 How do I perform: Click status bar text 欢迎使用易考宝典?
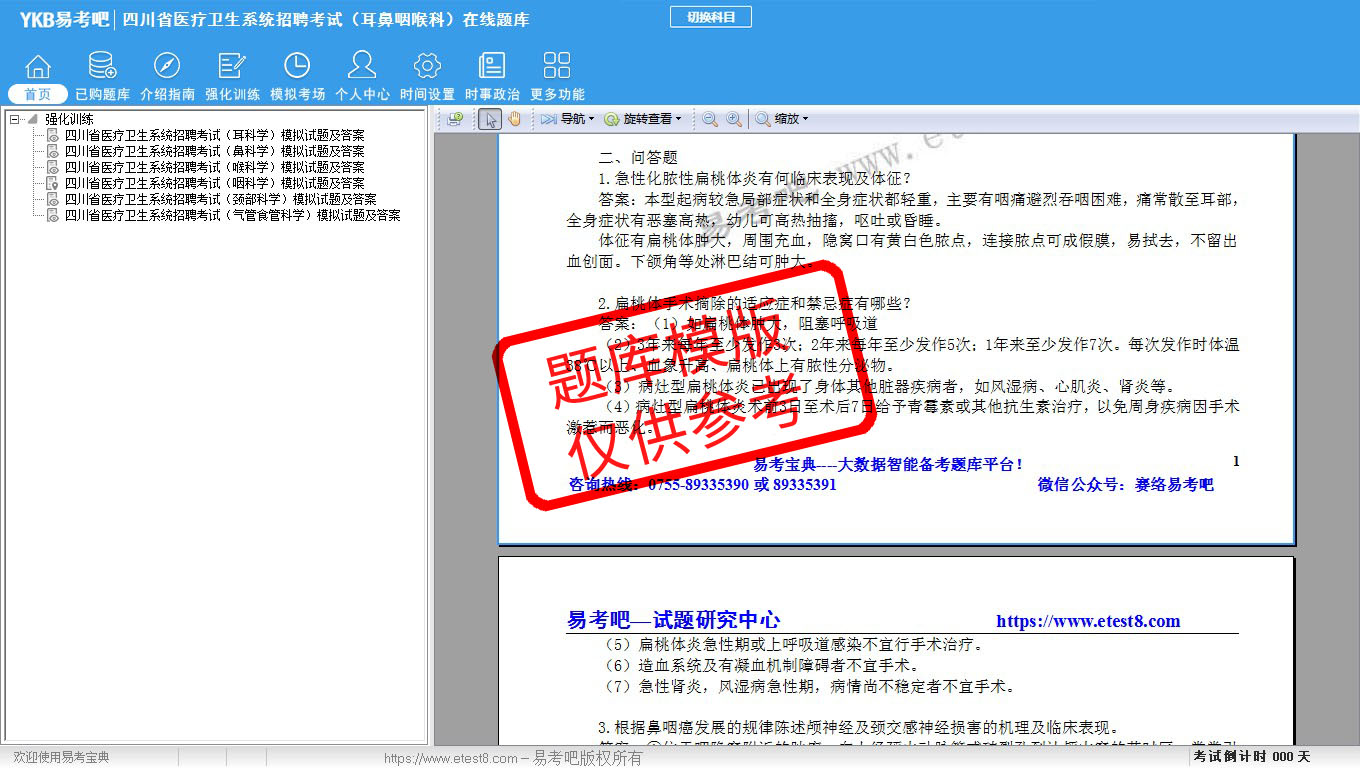(61, 757)
